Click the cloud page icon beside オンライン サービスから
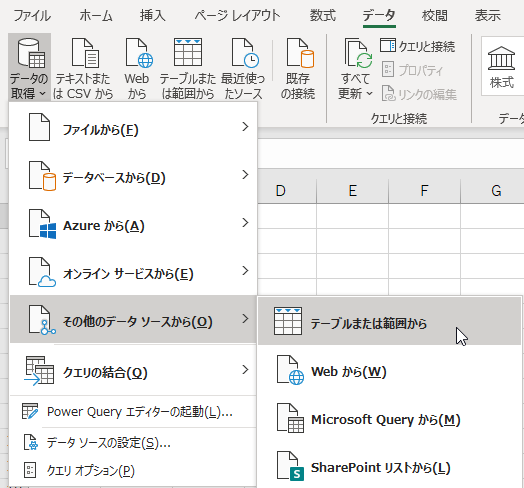Viewport: 524px width, 488px height. point(42,272)
